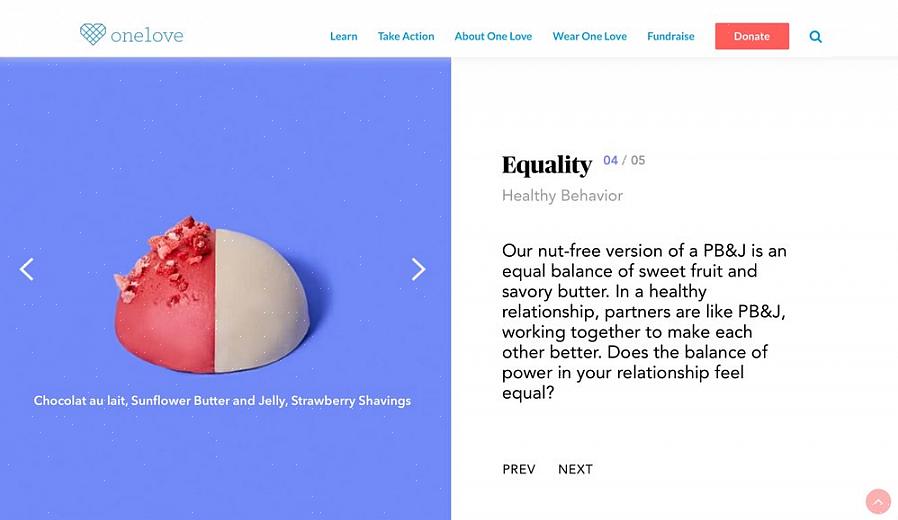Click the left arrow on the slide image
Screen dimensions: 898x520
click(x=27, y=269)
